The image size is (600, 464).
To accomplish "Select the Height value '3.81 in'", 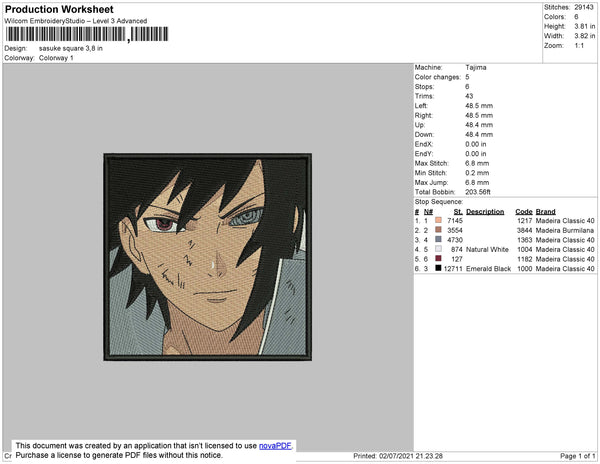I will [585, 26].
